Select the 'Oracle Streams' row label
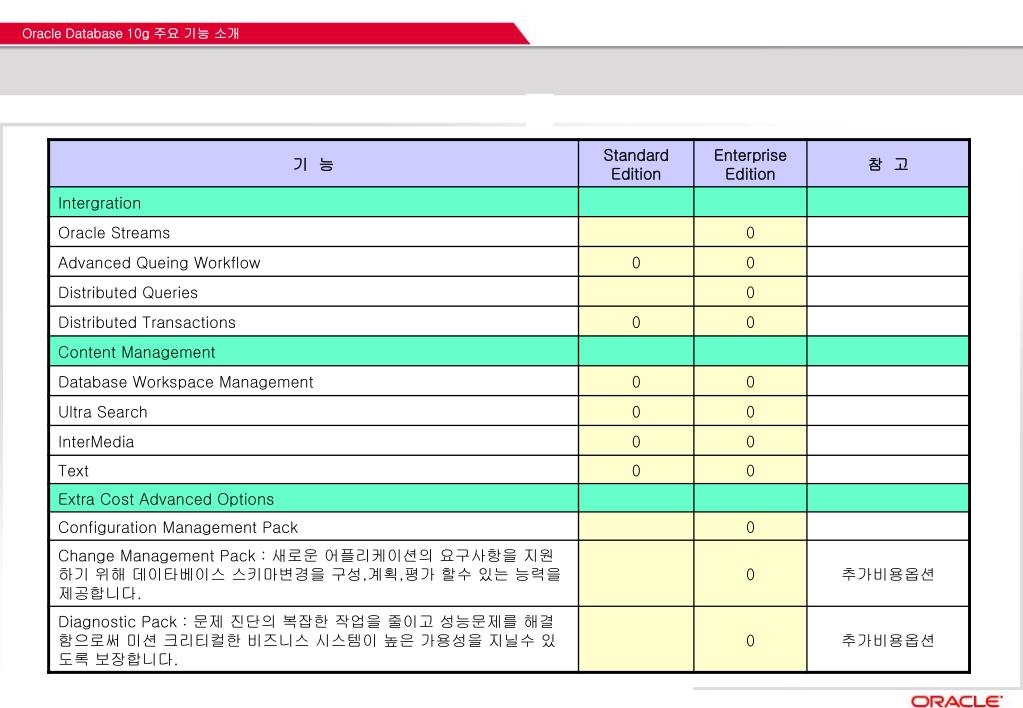 (x=114, y=233)
